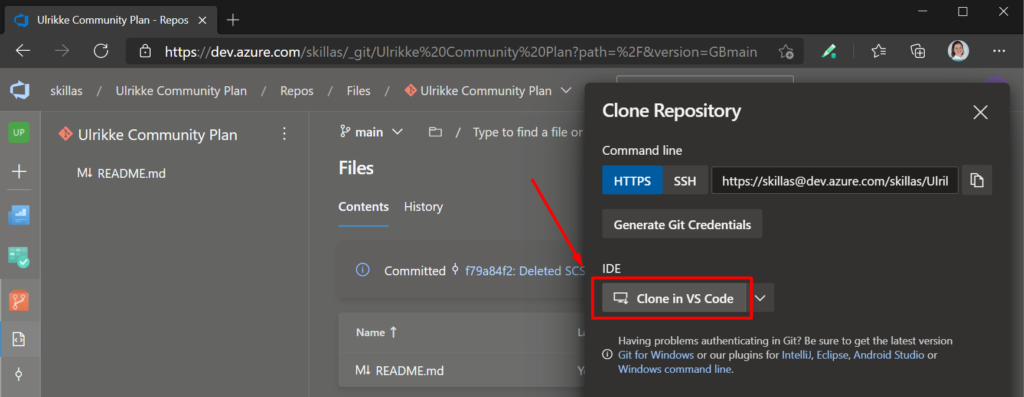The height and width of the screenshot is (397, 1024).
Task: Click the browser back arrow
Action: pos(23,51)
